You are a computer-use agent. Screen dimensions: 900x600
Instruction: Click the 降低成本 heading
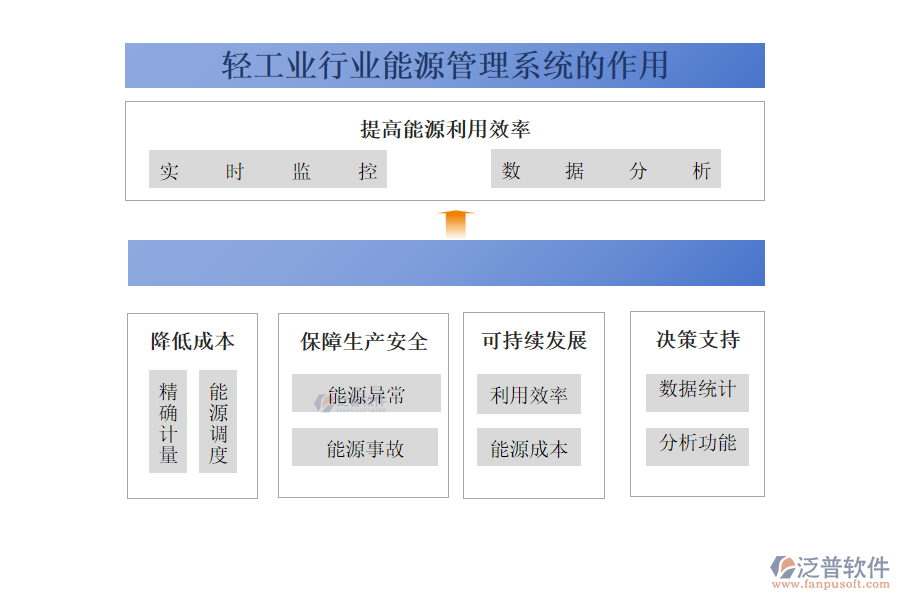pyautogui.click(x=192, y=341)
